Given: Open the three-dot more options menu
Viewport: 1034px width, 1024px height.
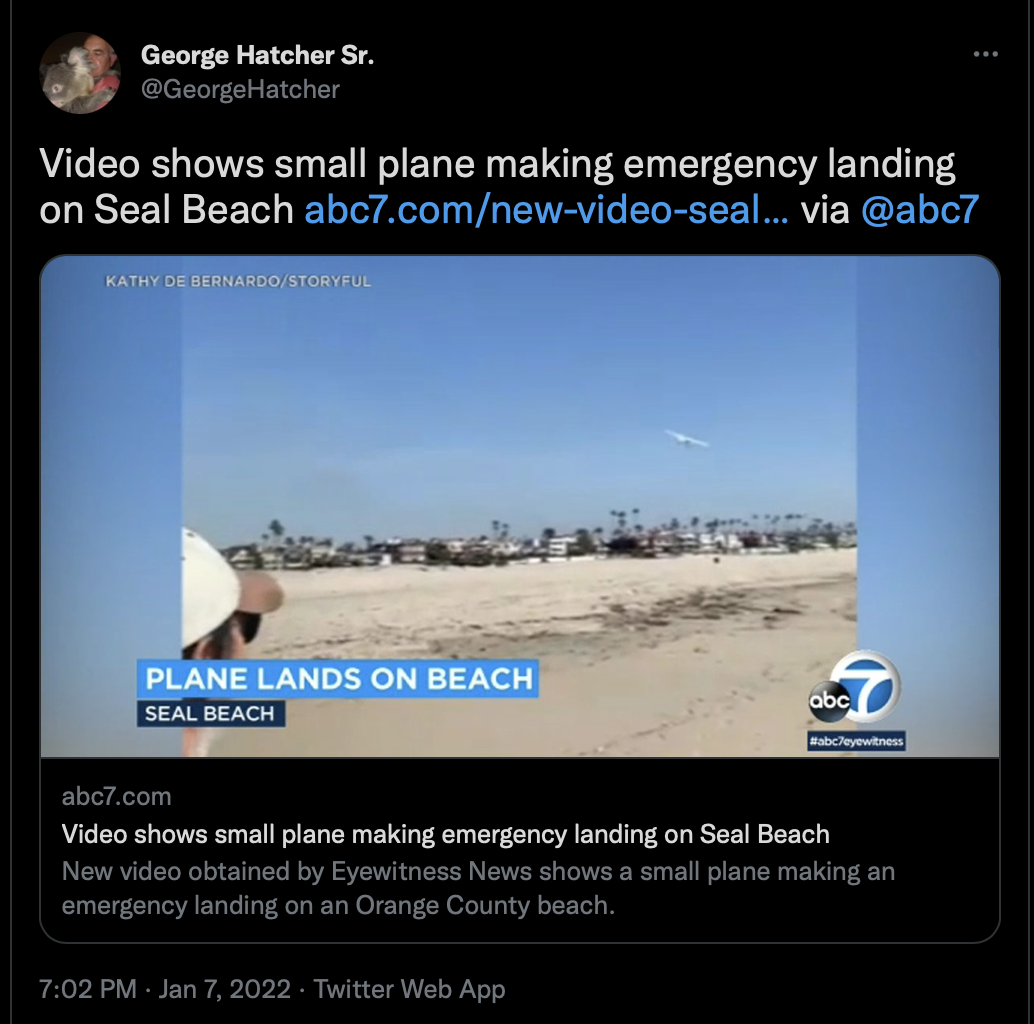Looking at the screenshot, I should [985, 54].
